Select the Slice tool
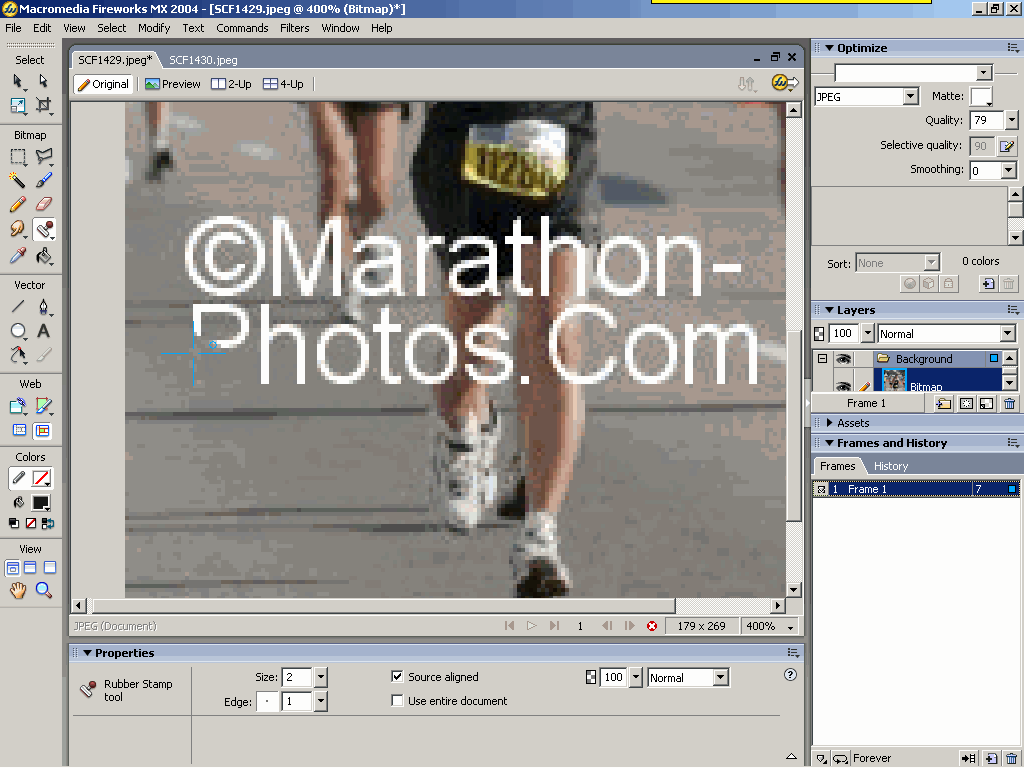The height and width of the screenshot is (768, 1024). pyautogui.click(x=43, y=406)
